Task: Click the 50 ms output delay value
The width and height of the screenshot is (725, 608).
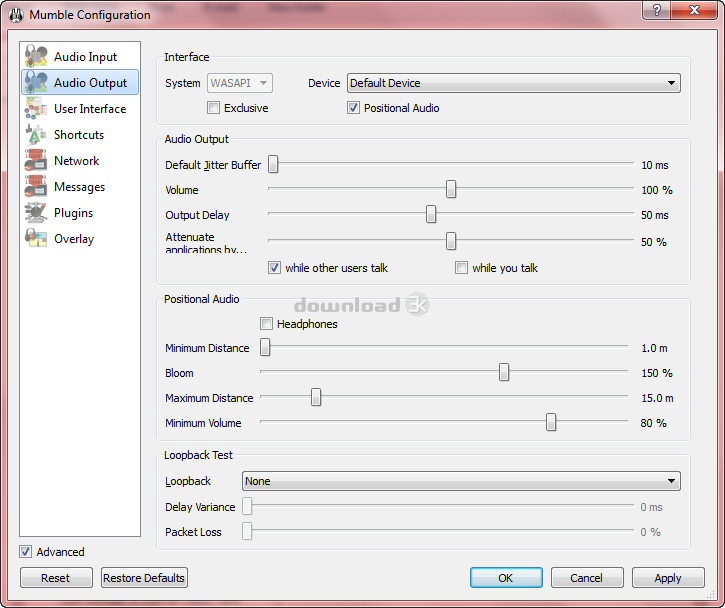Action: (655, 215)
